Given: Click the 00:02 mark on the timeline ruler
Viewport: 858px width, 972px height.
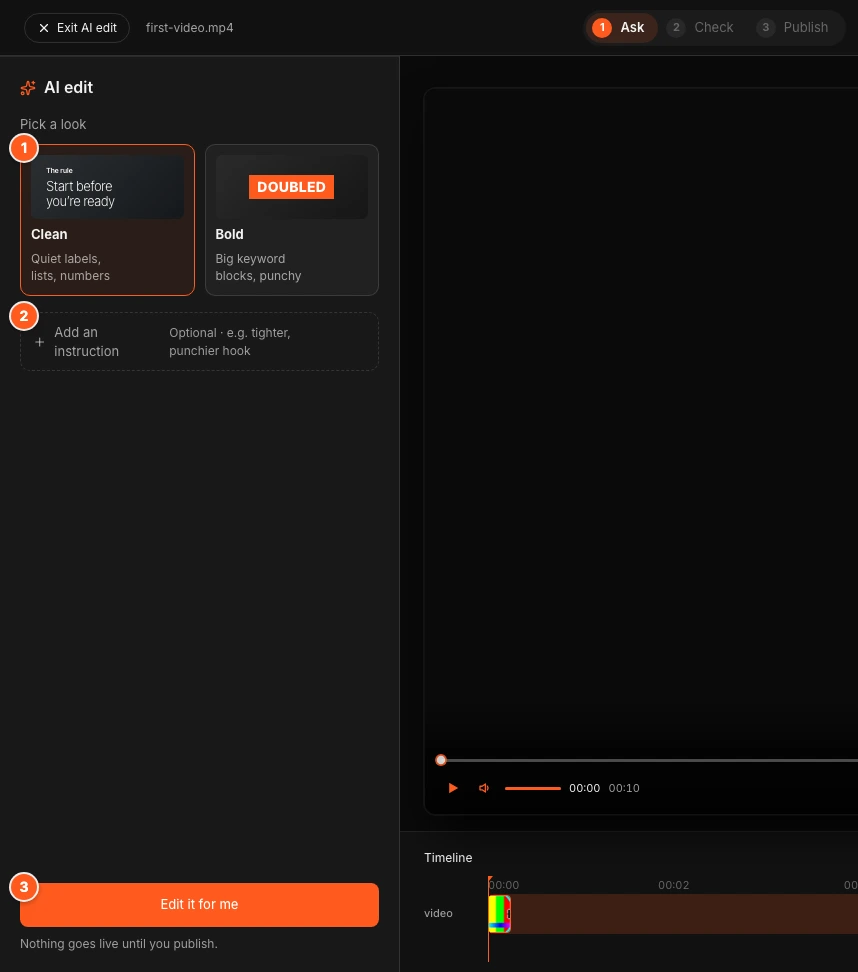Looking at the screenshot, I should 673,885.
